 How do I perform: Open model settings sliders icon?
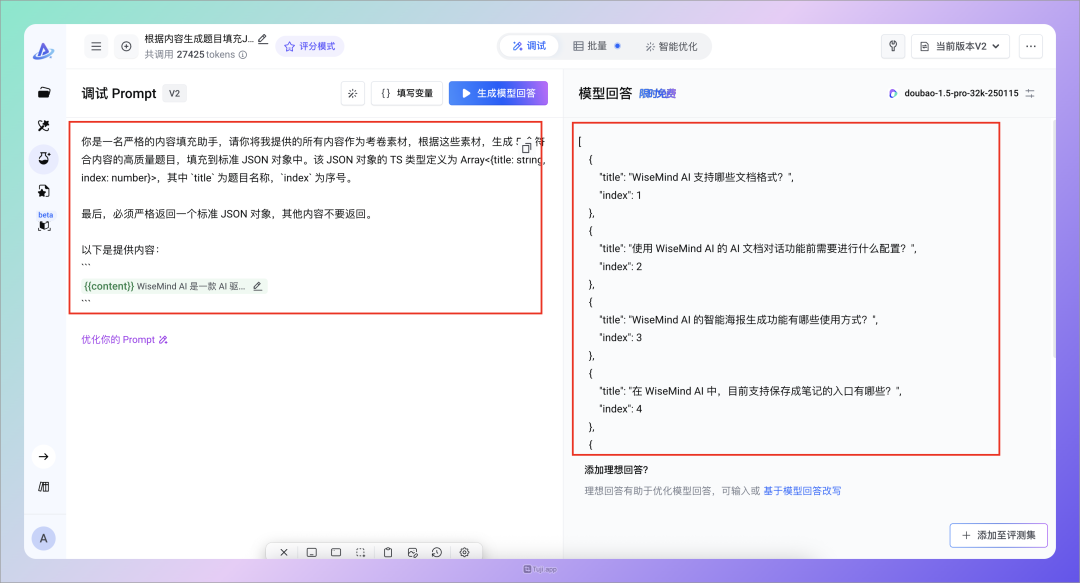pos(1030,93)
